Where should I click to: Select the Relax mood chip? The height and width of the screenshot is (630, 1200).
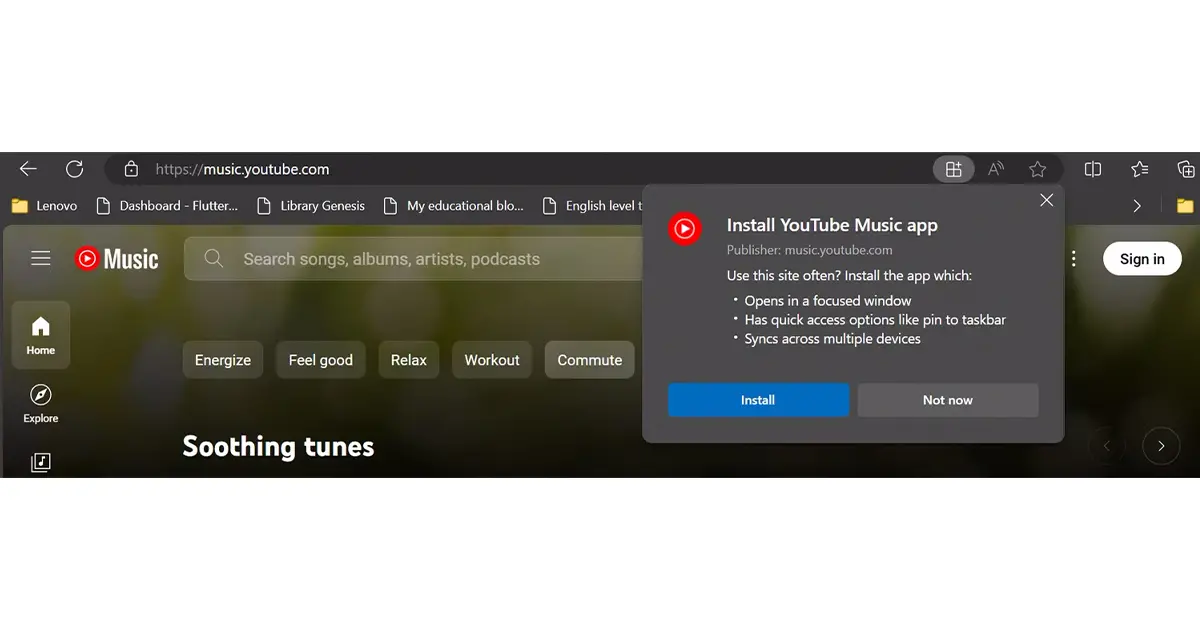(409, 360)
